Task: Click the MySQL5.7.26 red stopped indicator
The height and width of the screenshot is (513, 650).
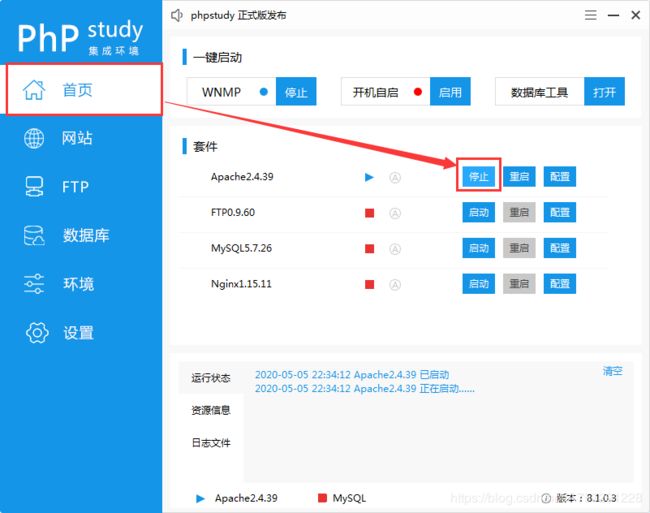Action: (x=369, y=249)
